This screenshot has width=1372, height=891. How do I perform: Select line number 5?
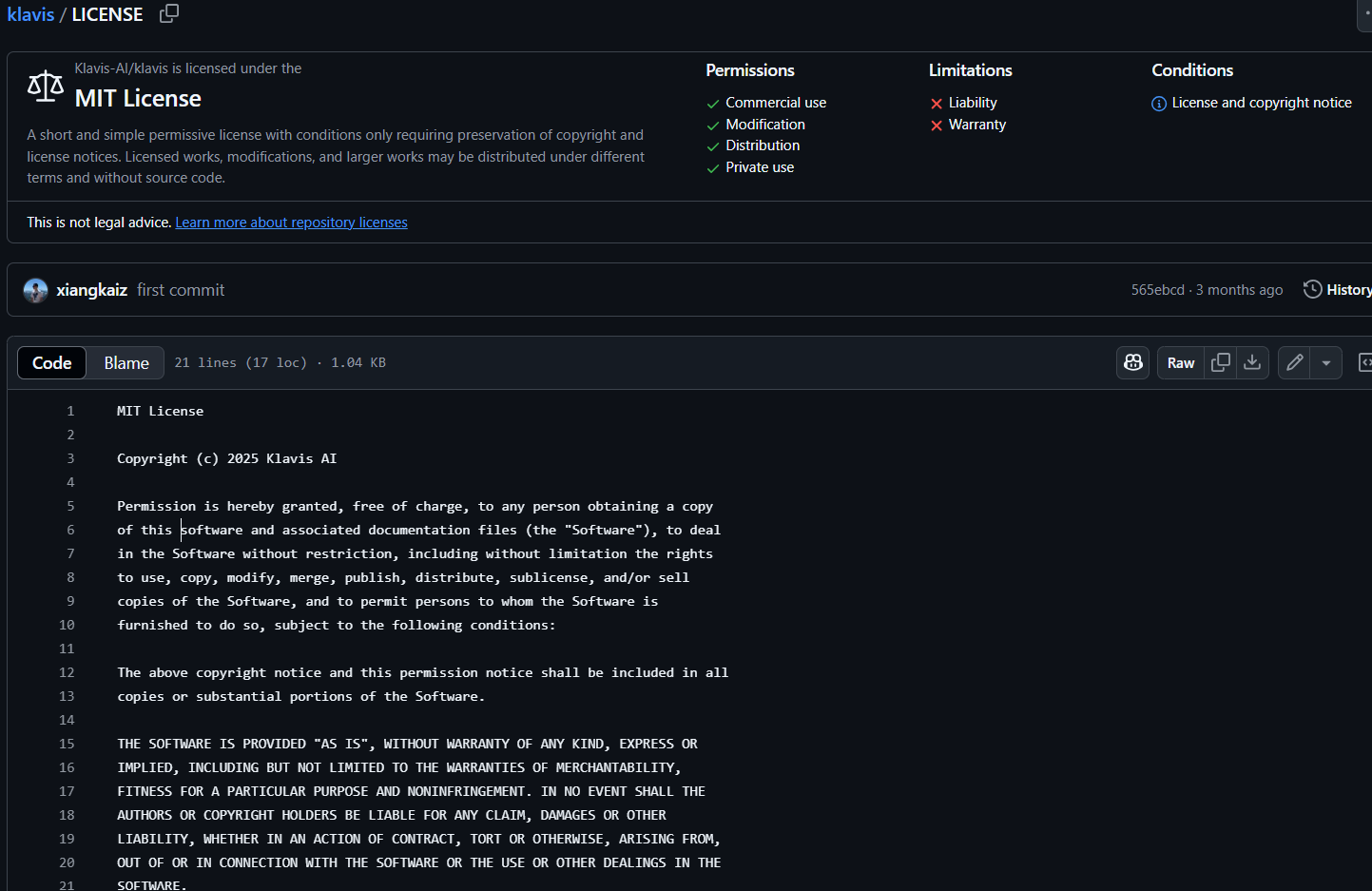(x=70, y=506)
